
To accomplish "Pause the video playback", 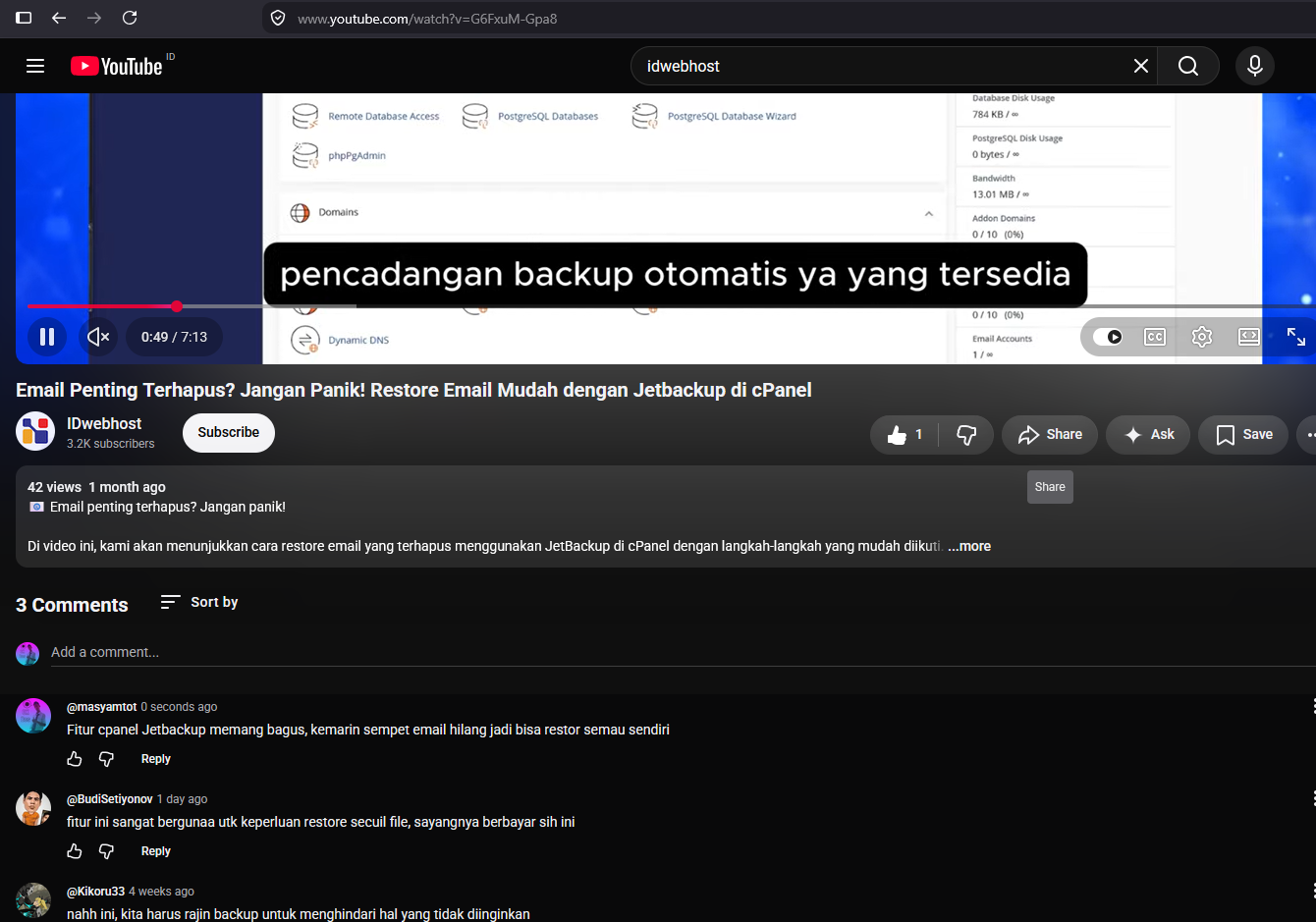I will click(46, 337).
